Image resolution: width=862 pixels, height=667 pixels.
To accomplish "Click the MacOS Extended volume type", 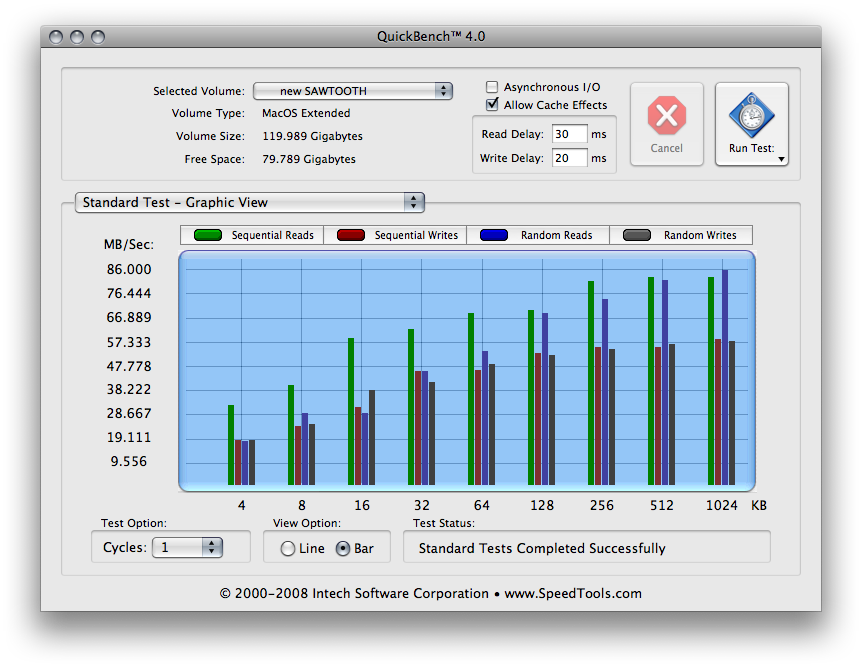I will tap(306, 113).
